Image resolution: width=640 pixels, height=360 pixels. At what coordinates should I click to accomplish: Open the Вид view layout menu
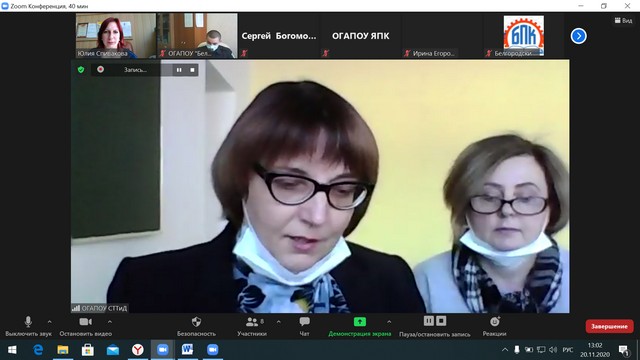coord(623,20)
